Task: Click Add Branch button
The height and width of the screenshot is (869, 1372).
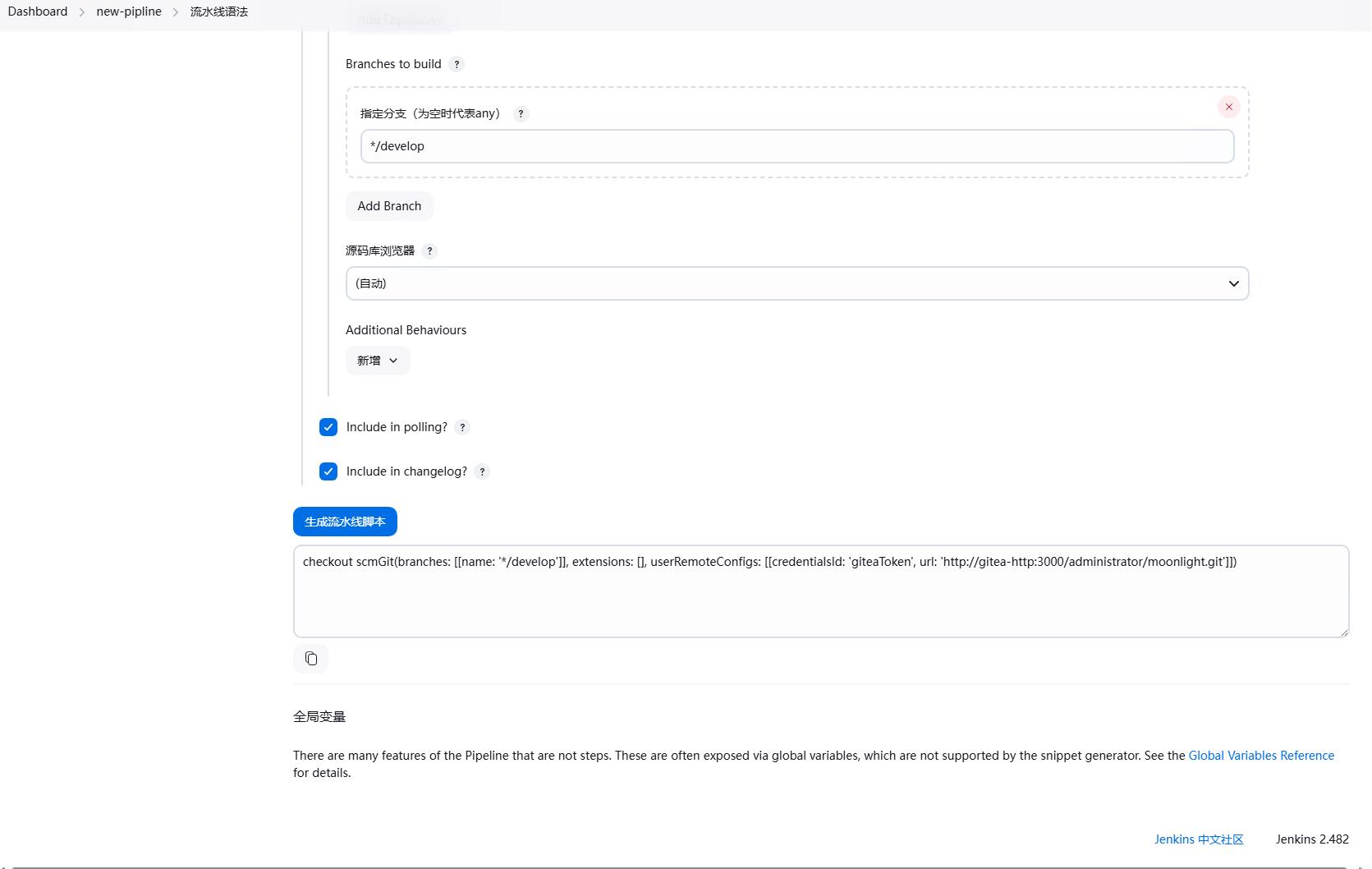Action: [x=389, y=206]
